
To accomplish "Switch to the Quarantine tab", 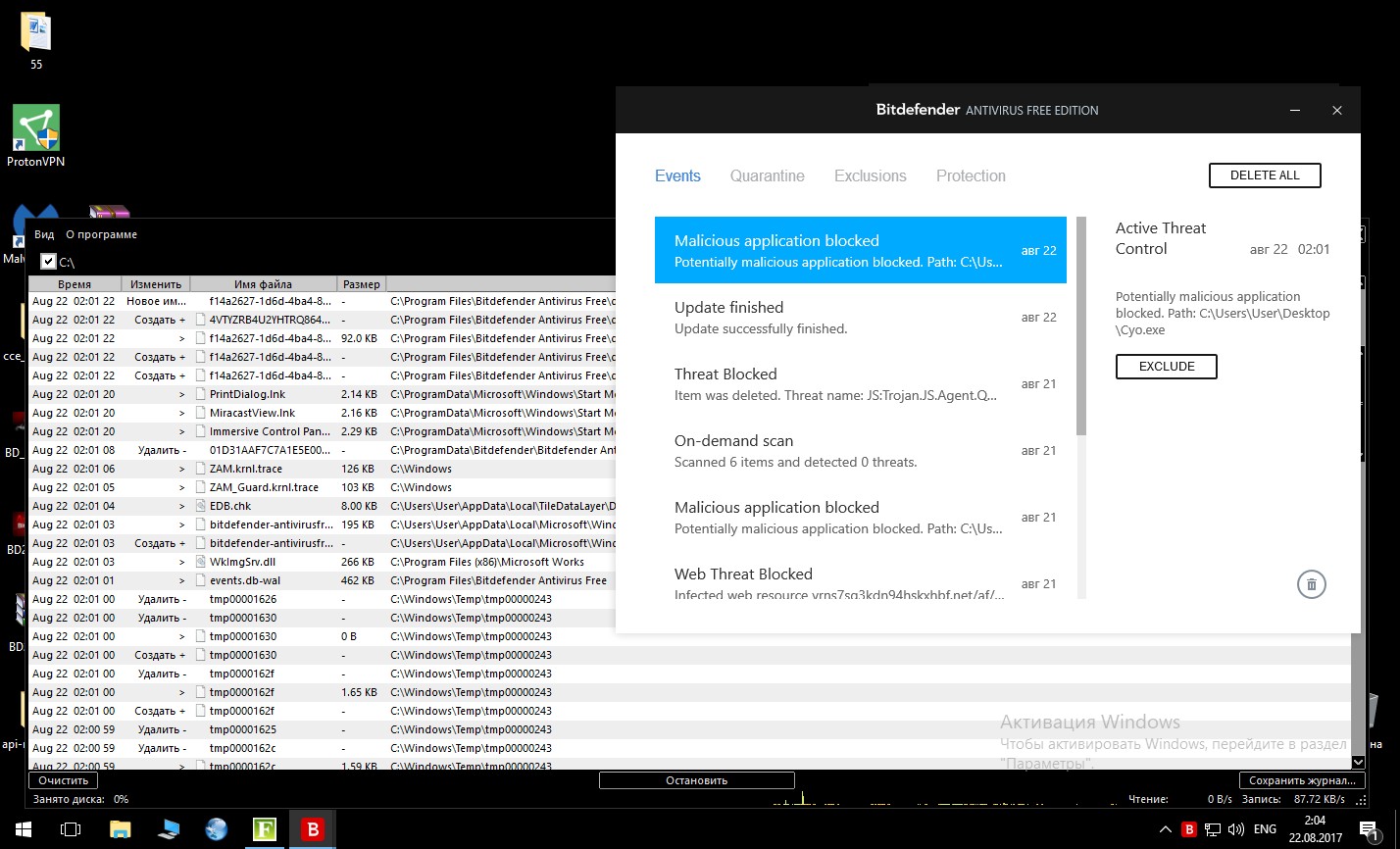I will point(767,176).
